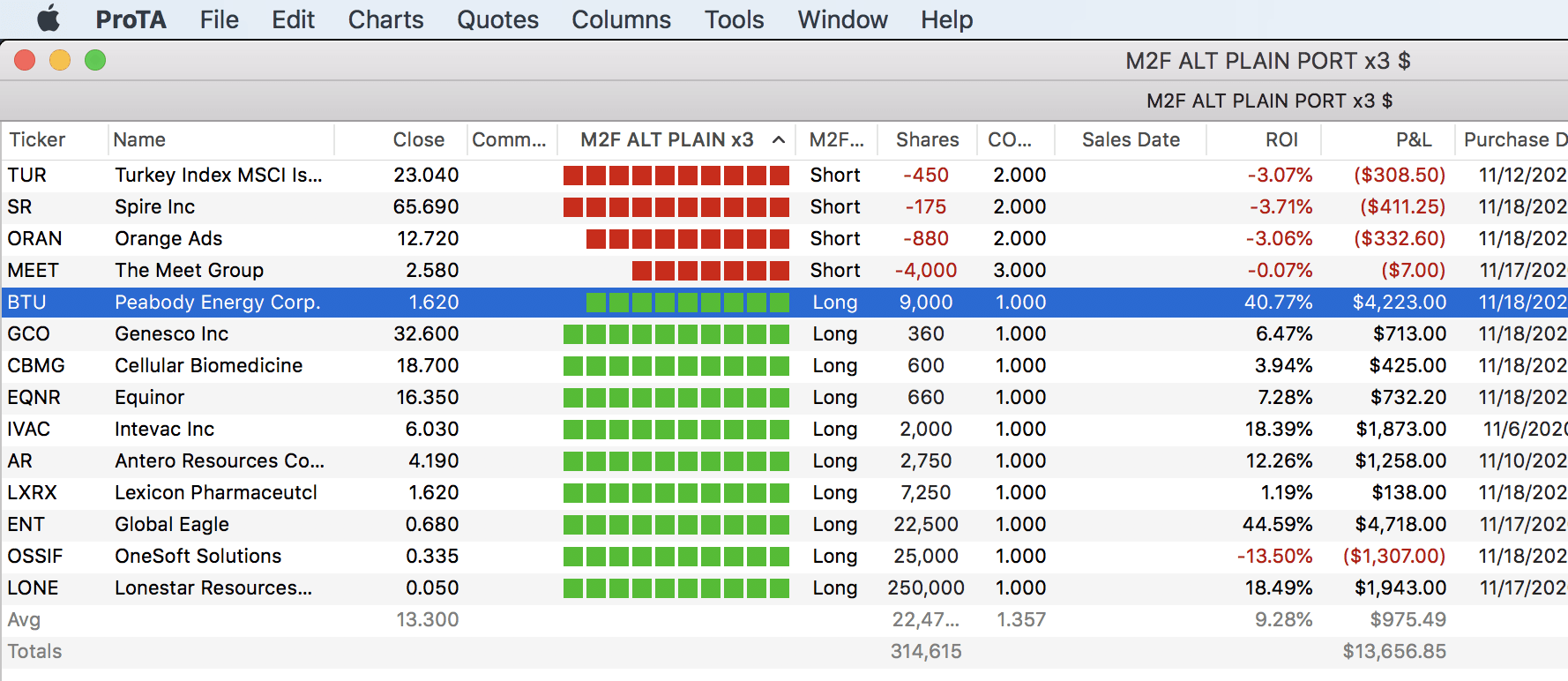Click IVAC purchase date 11/6/2020
This screenshot has height=681, width=1568.
(x=1525, y=429)
